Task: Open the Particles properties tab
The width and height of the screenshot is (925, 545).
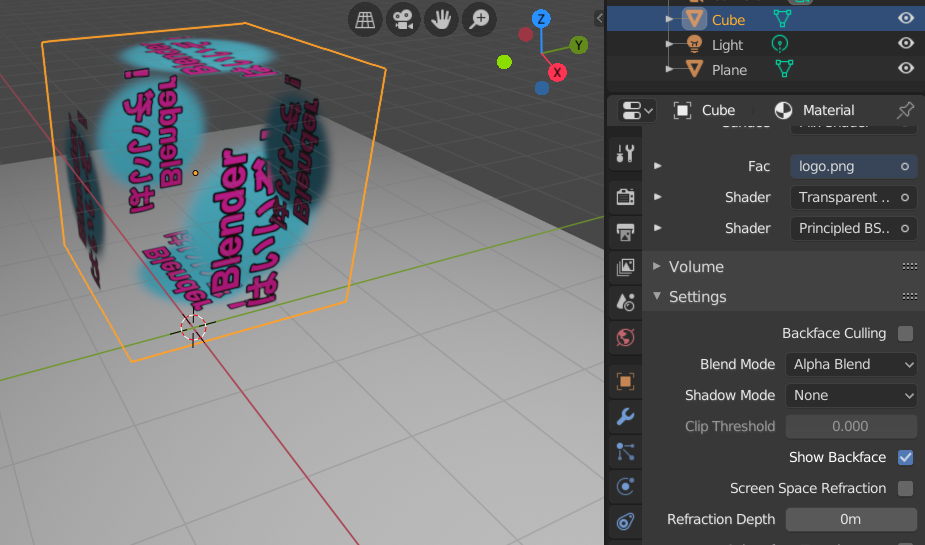Action: (x=625, y=452)
